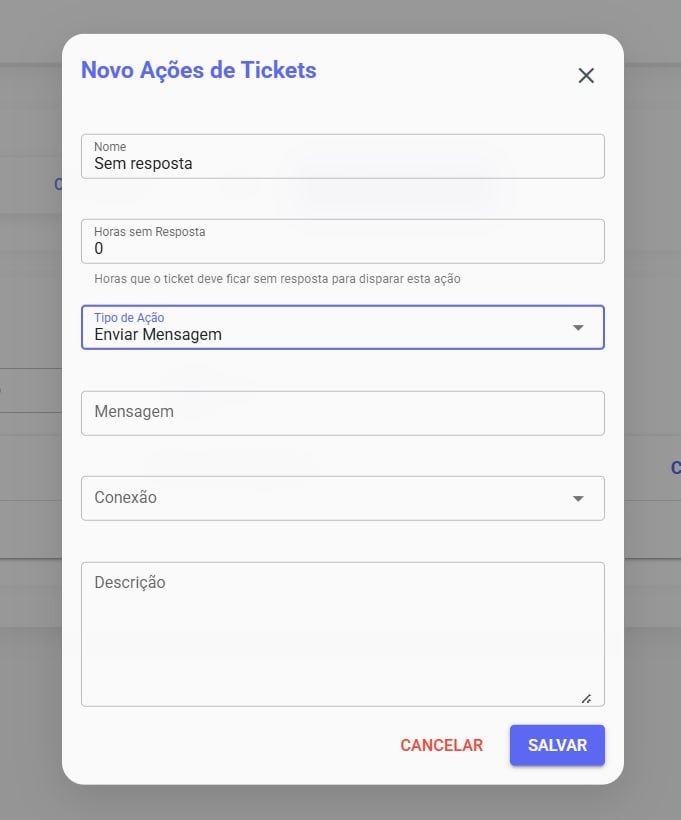Click the Conexão dropdown arrow icon
Image resolution: width=681 pixels, height=820 pixels.
click(x=577, y=498)
